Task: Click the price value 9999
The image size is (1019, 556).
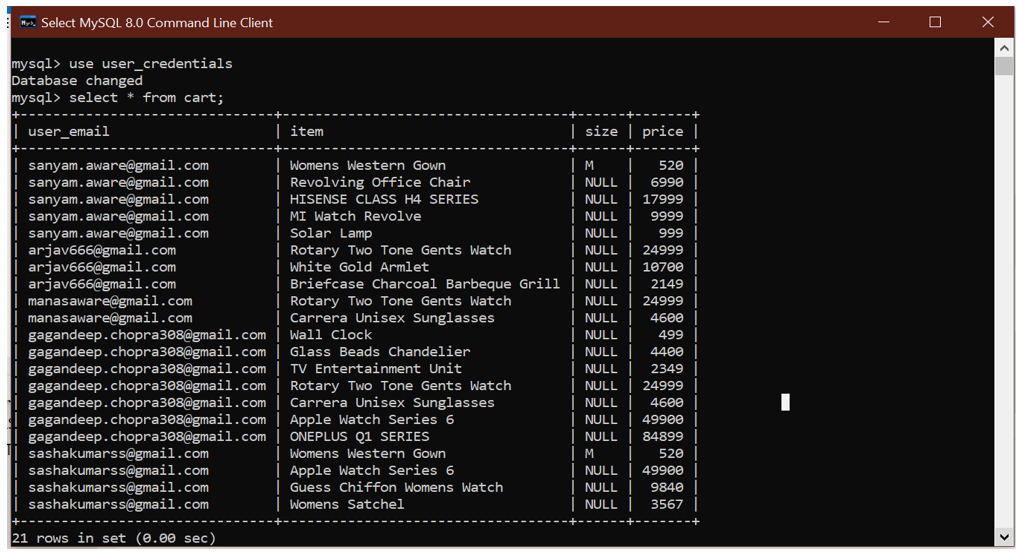Action: tap(667, 216)
